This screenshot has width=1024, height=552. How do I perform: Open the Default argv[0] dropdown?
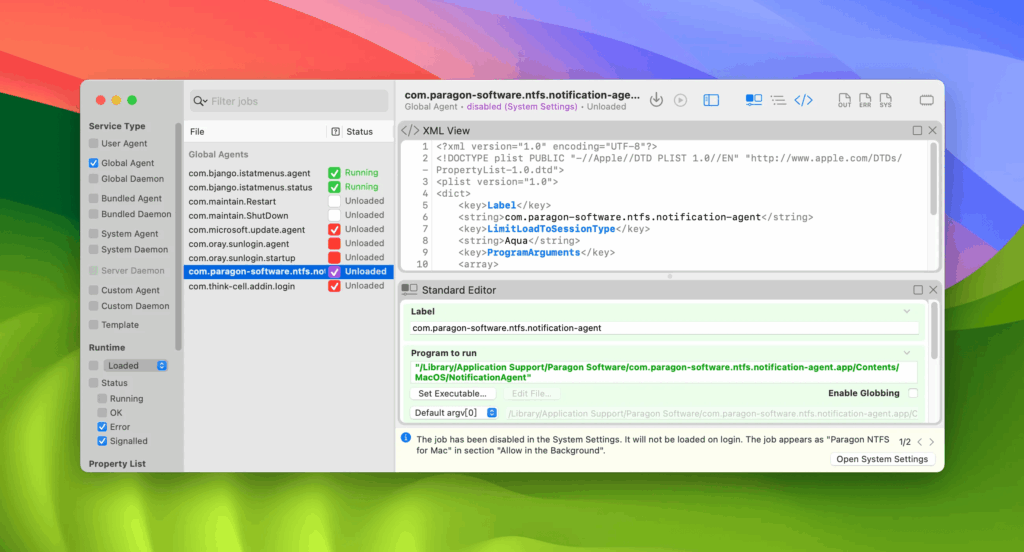point(455,413)
